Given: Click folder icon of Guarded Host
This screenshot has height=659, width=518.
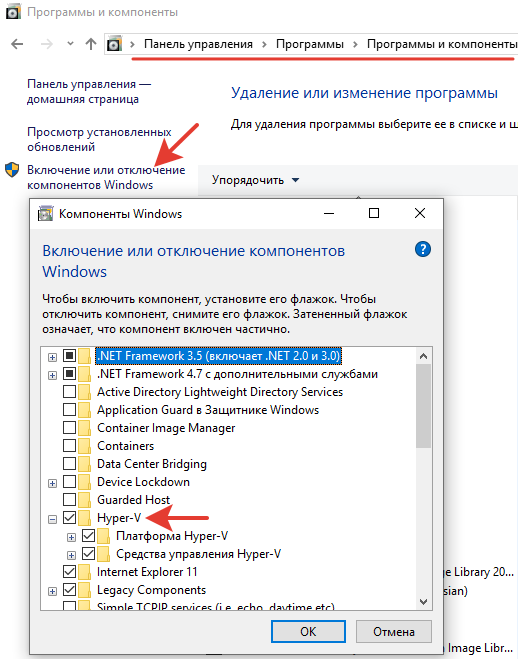Looking at the screenshot, I should 84,500.
